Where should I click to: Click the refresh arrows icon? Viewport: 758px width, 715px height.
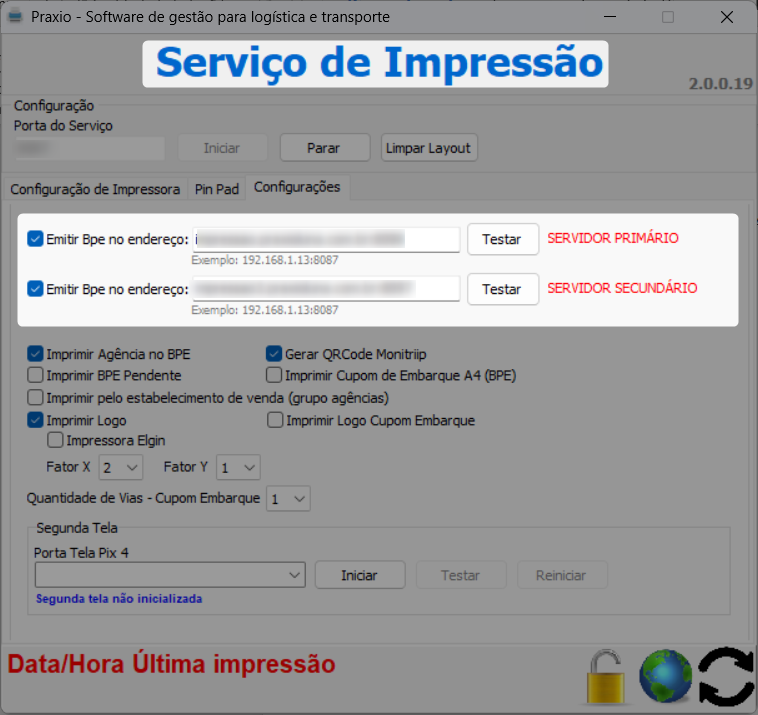click(x=727, y=676)
